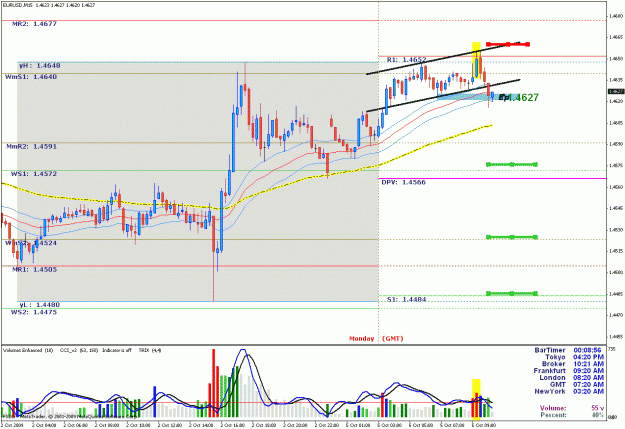
Task: Select the WS1: 1.4572 support label
Action: point(34,174)
